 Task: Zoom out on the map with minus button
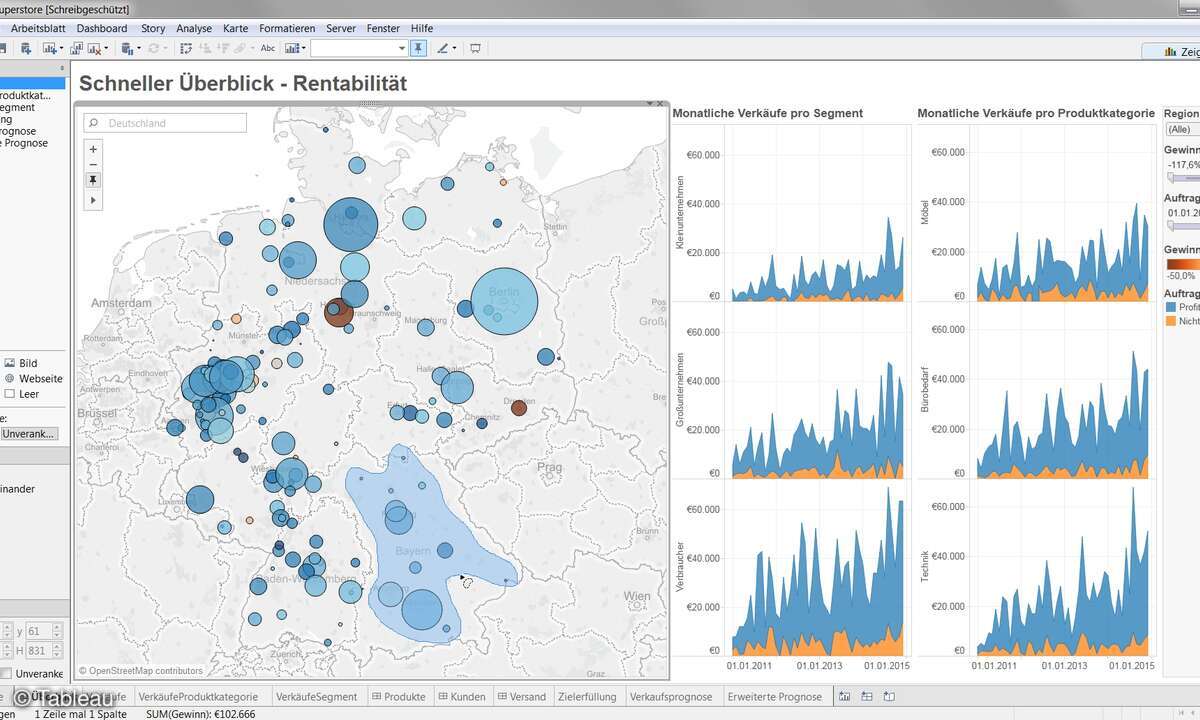click(93, 164)
